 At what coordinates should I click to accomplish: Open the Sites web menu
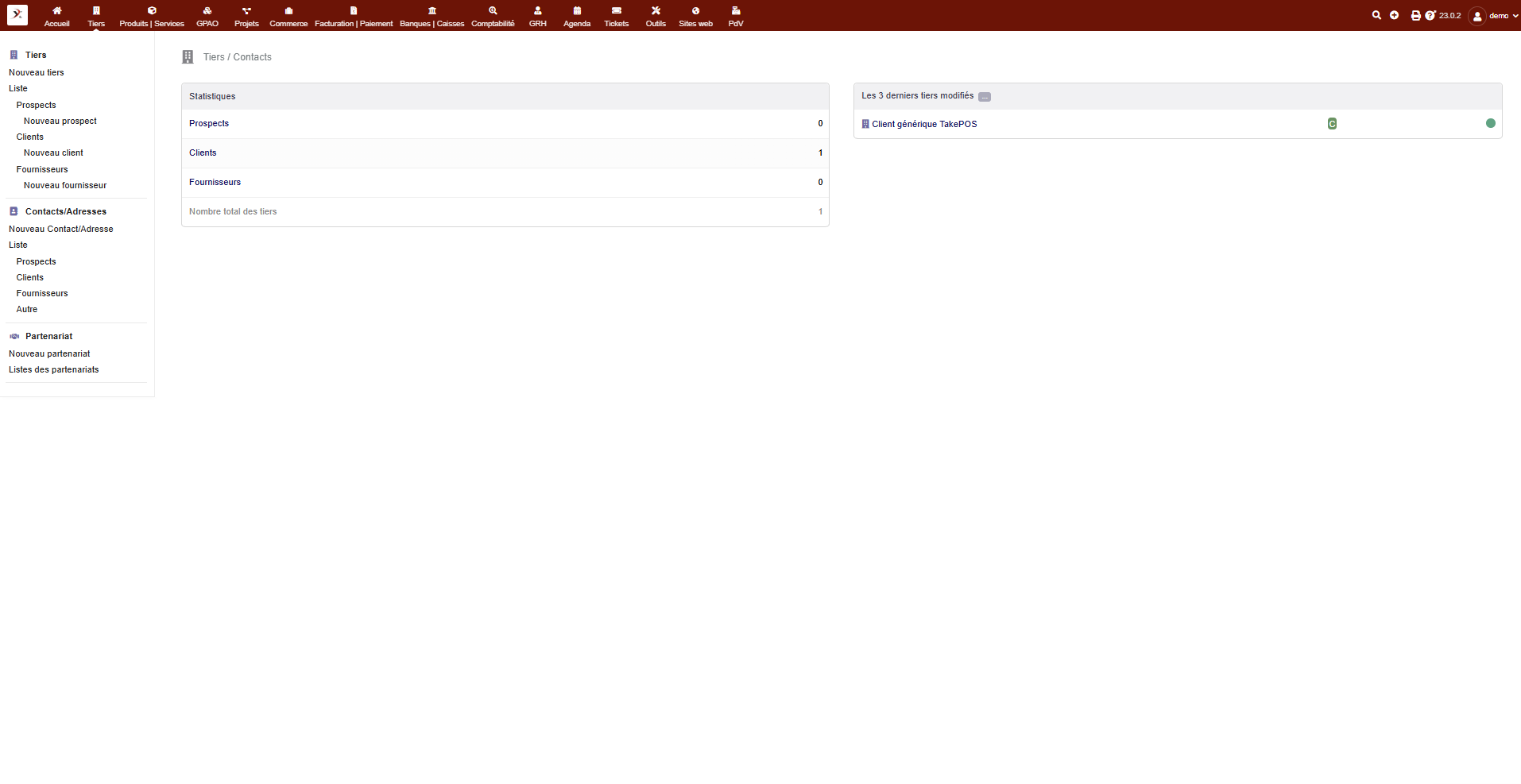click(695, 16)
